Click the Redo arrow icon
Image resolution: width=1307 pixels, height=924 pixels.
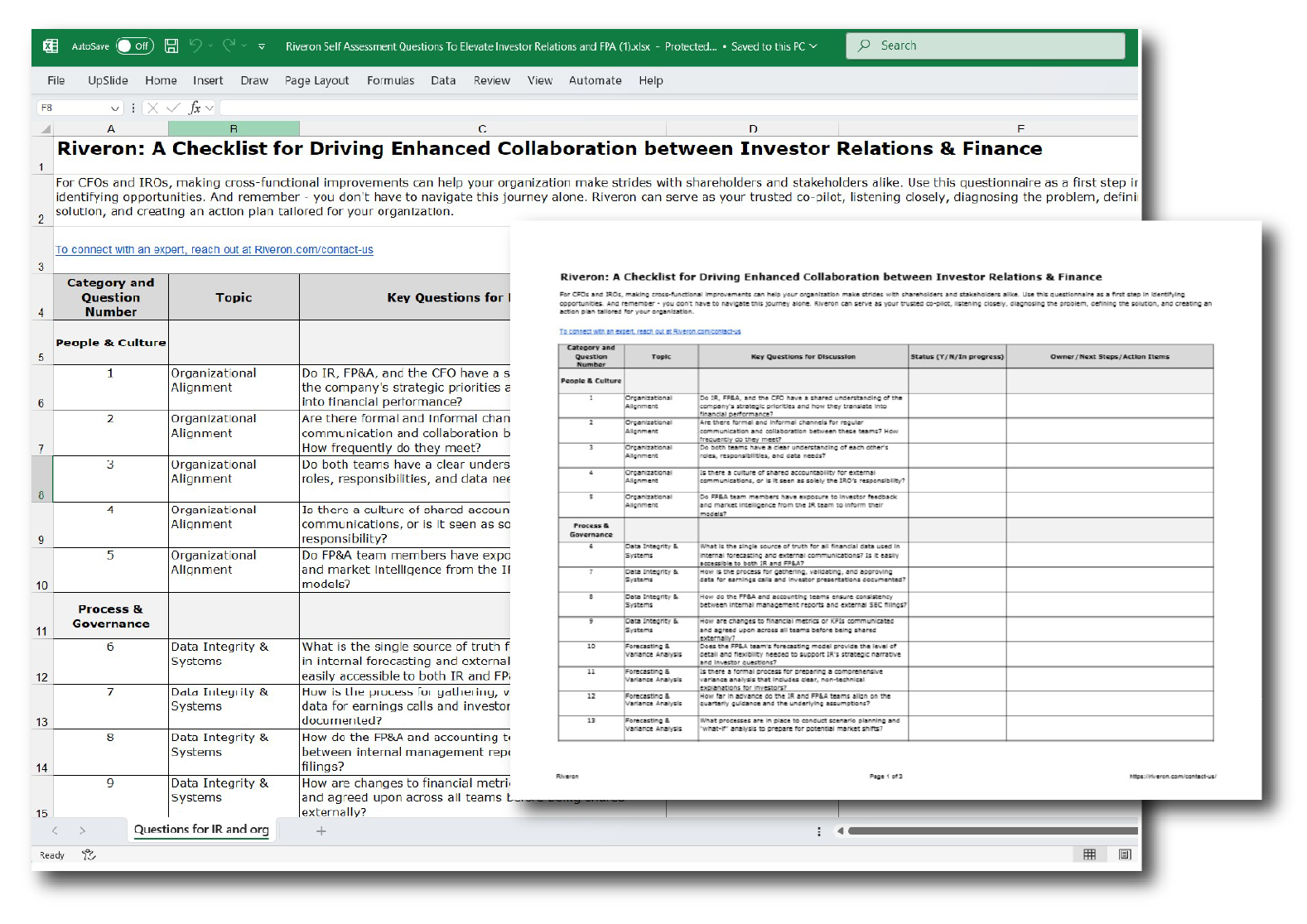click(x=229, y=46)
